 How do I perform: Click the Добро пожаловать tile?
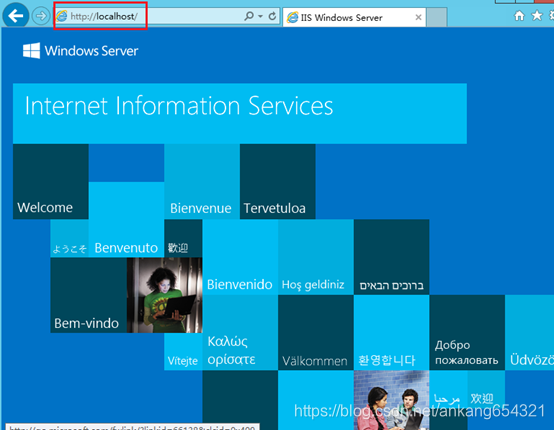467,333
